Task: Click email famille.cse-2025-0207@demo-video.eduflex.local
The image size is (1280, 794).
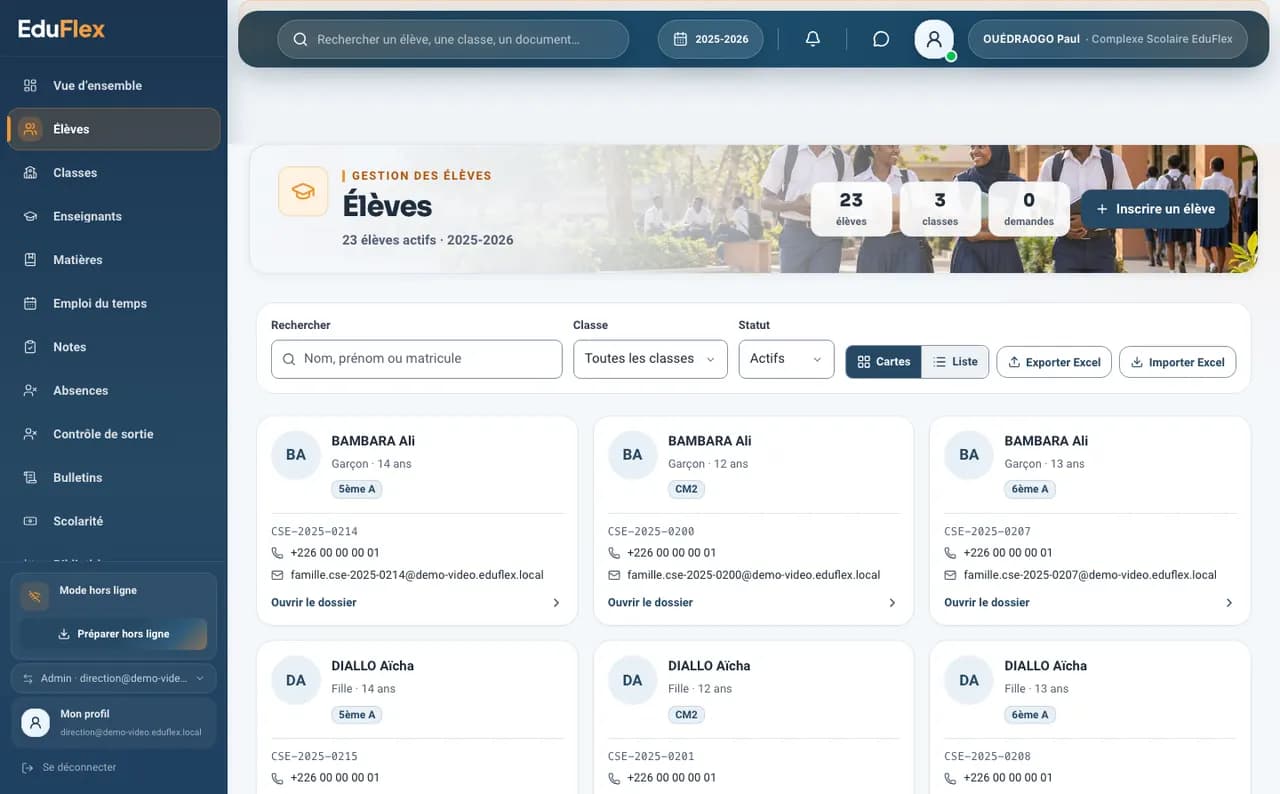Action: tap(1090, 575)
